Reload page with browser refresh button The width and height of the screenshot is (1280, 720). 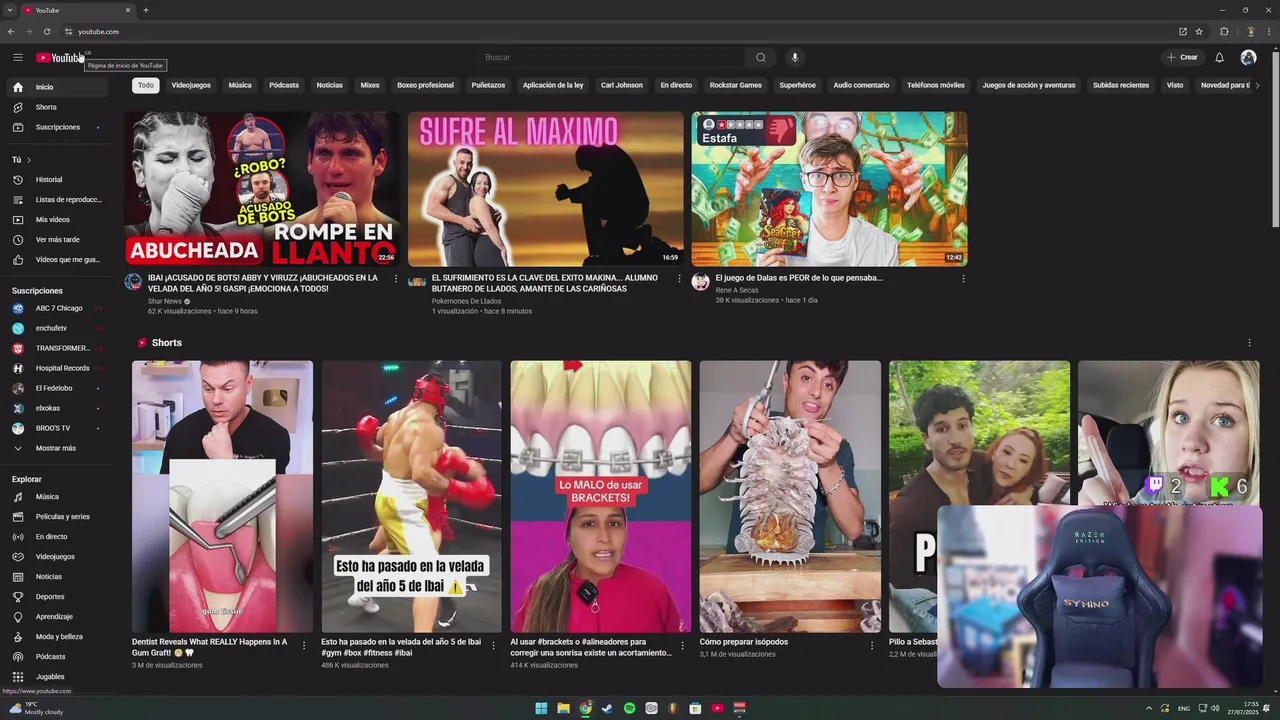46,31
